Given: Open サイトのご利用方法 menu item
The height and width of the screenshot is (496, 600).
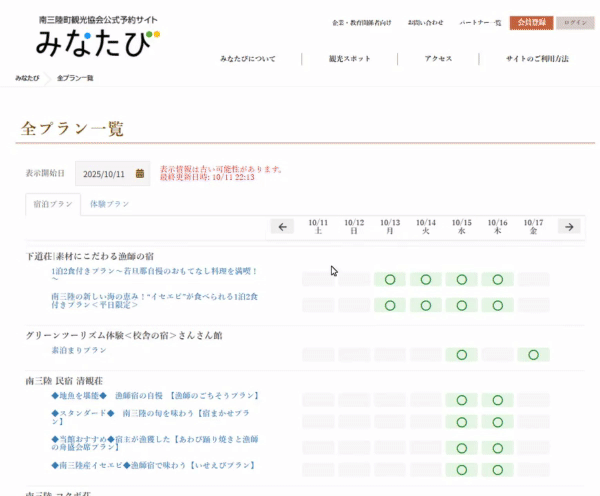Looking at the screenshot, I should tap(537, 59).
